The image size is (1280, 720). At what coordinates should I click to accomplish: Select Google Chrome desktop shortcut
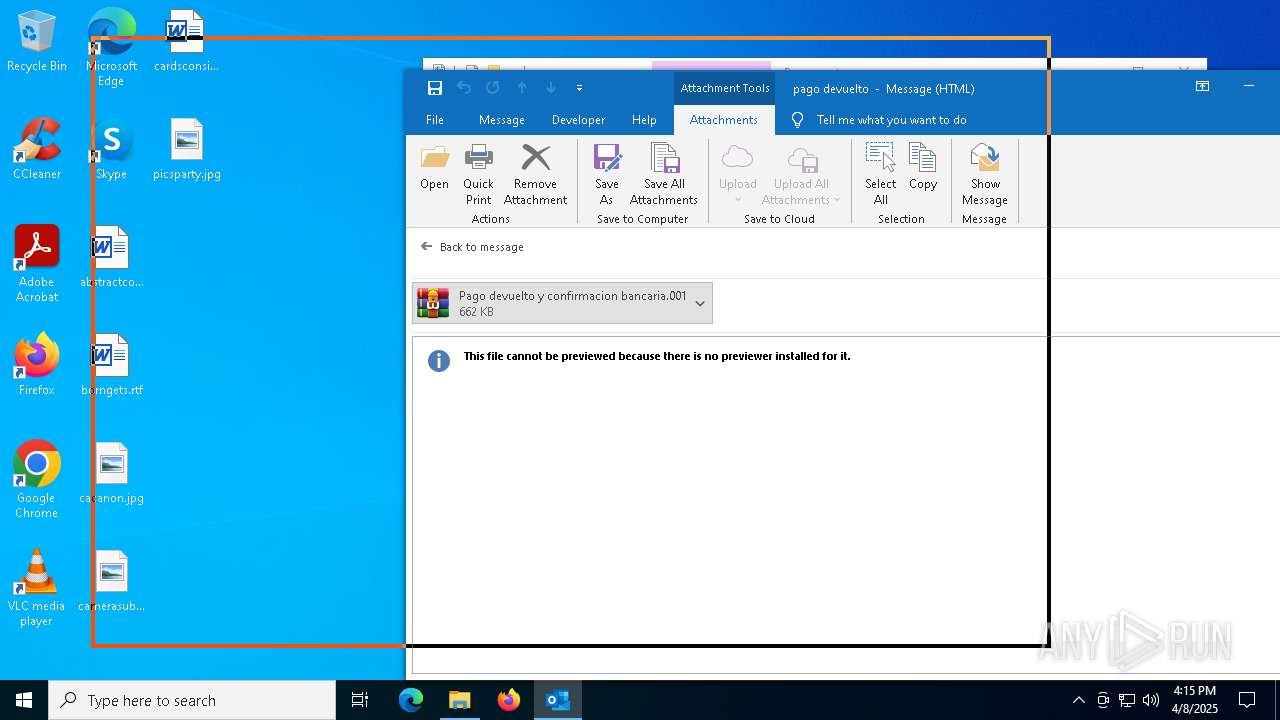pos(37,481)
